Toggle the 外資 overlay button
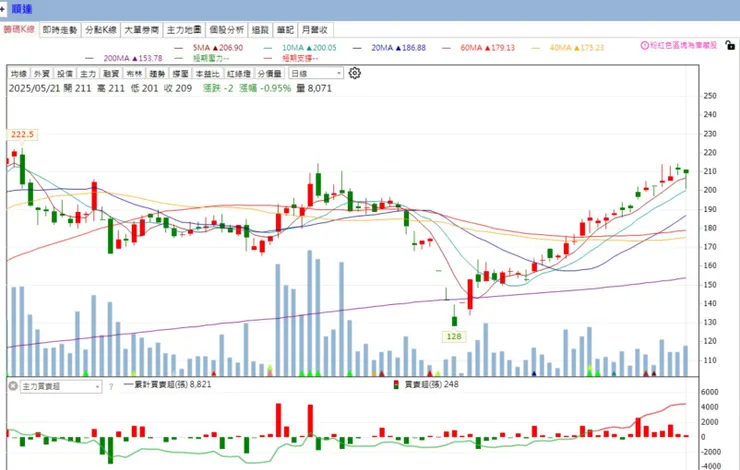 [x=42, y=74]
